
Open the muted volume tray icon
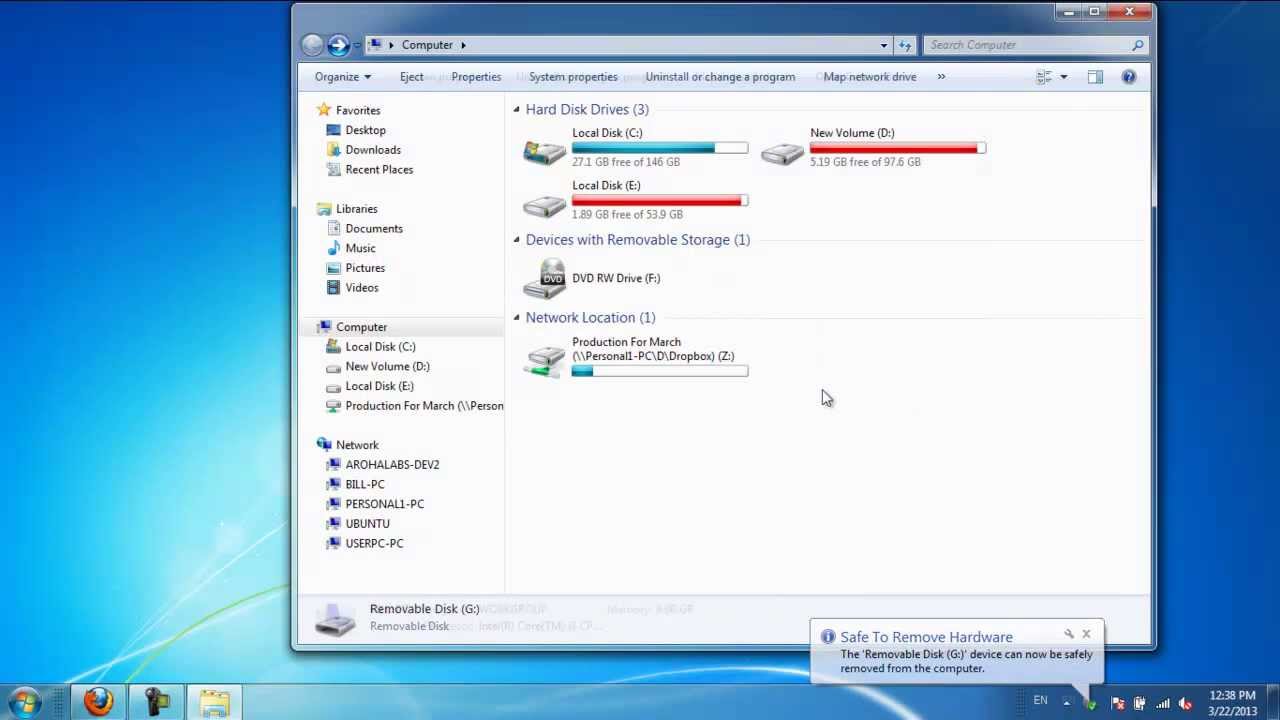point(1185,703)
